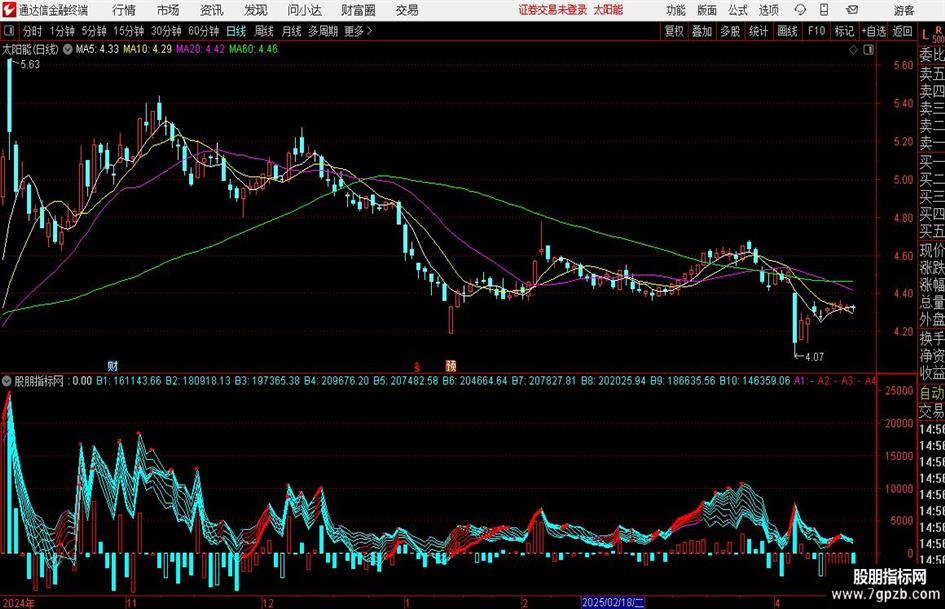Click red 太阳能 stock name in title bar
The height and width of the screenshot is (609, 945).
coord(608,10)
